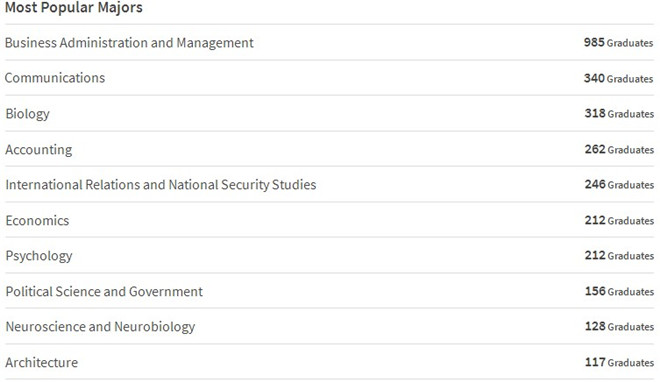Open the Biology major entry
Image resolution: width=660 pixels, height=382 pixels.
click(27, 114)
